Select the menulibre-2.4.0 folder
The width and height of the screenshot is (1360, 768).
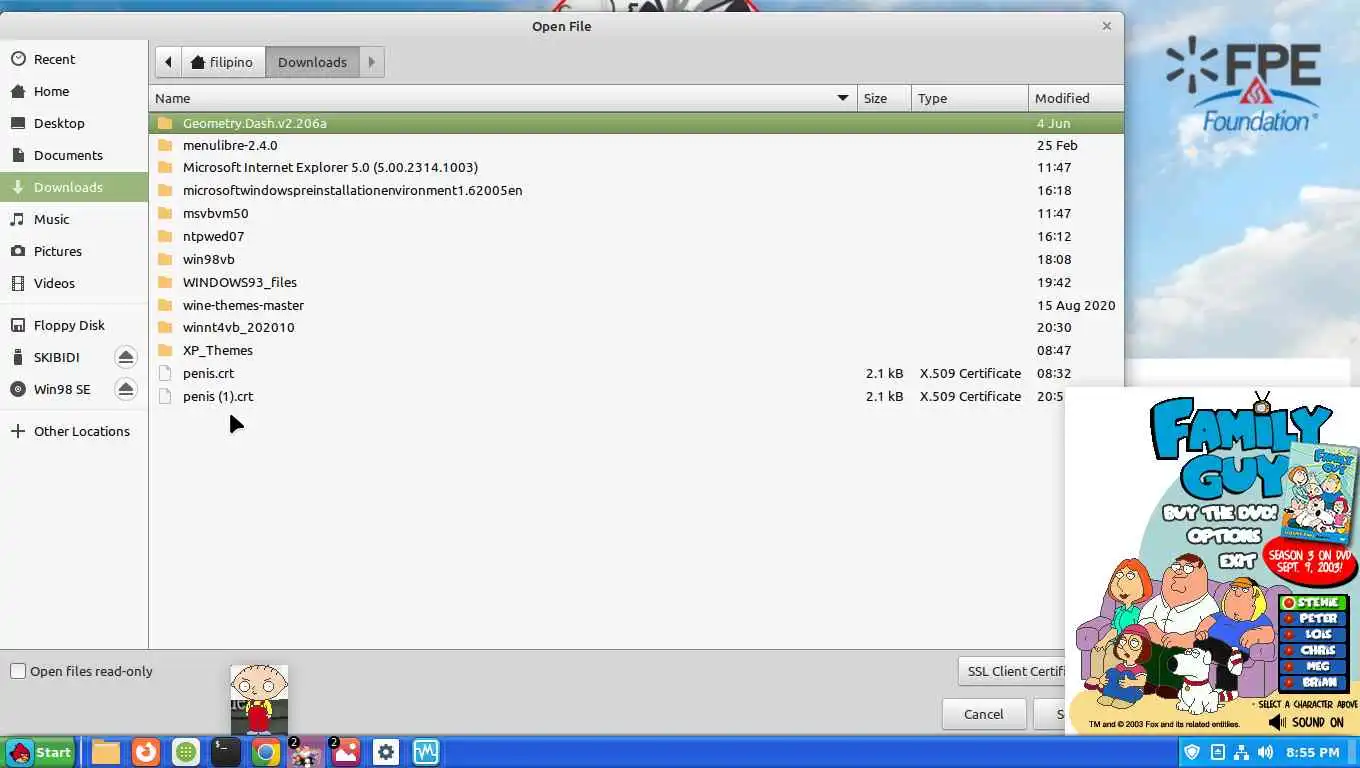tap(637, 145)
